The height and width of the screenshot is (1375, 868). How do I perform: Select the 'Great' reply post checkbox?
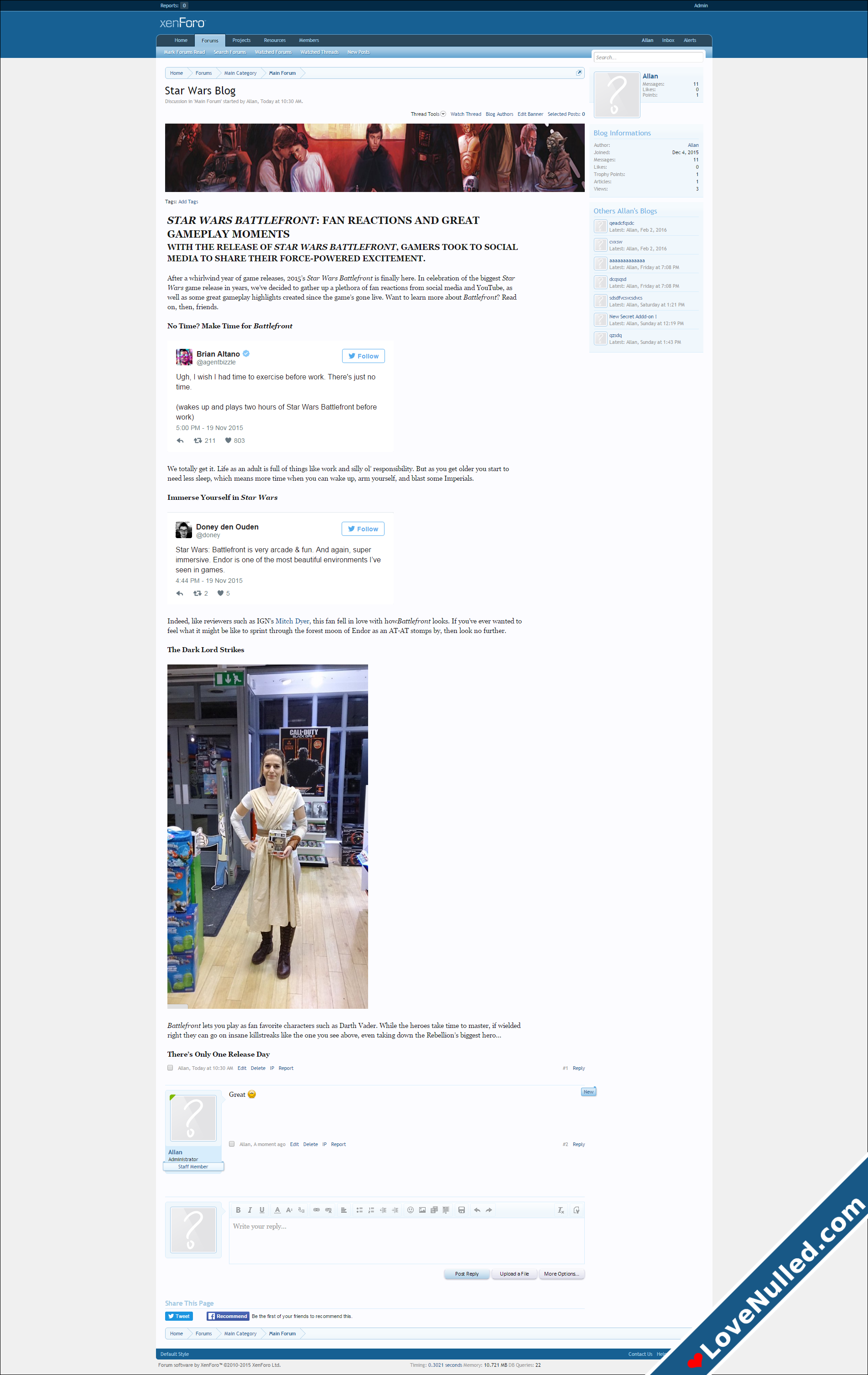231,1144
